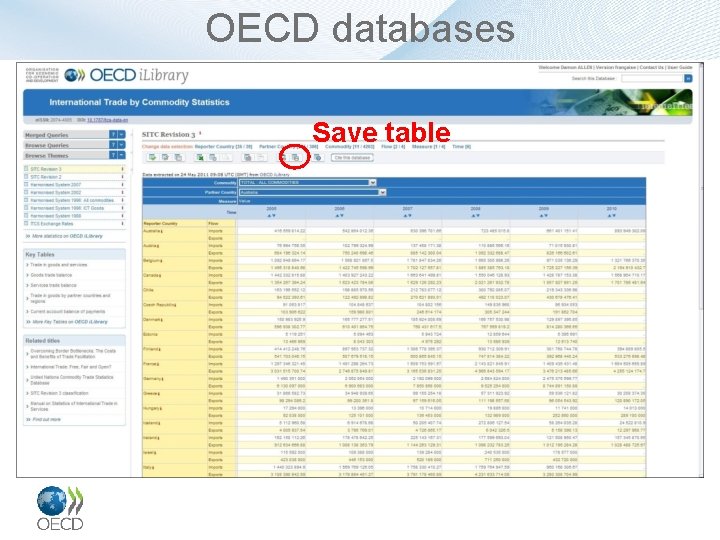
Task: Click the Excel export icon with green X
Action: [x=200, y=158]
